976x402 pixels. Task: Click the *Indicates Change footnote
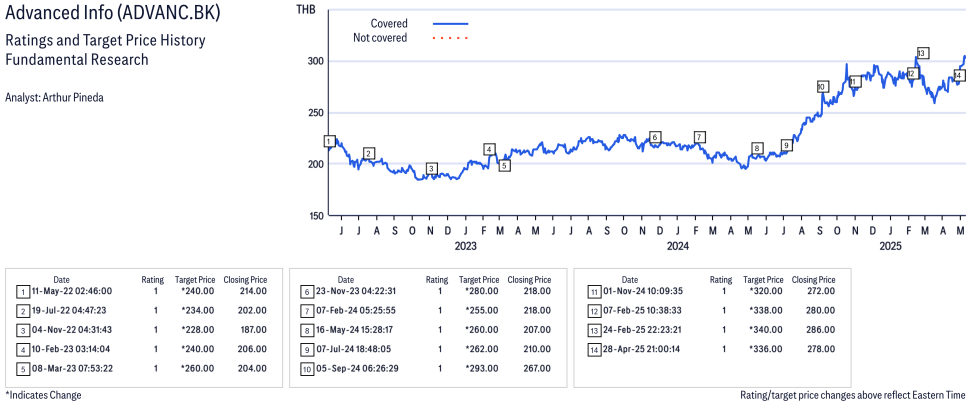click(43, 395)
